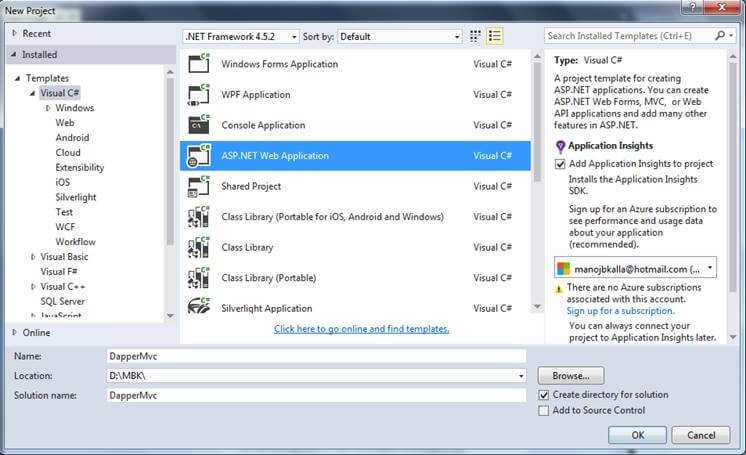Click category tree scroll down arrow
The width and height of the screenshot is (746, 455).
170,315
